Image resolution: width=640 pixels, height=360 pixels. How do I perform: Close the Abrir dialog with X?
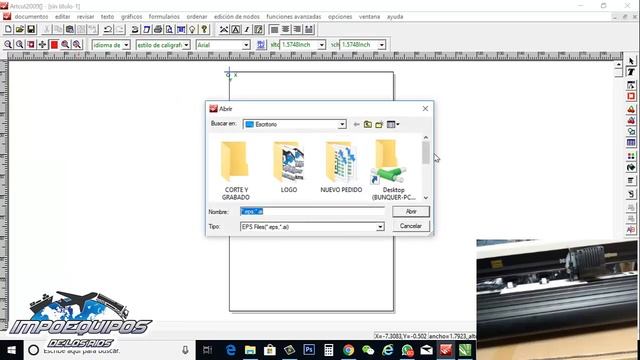click(x=425, y=109)
